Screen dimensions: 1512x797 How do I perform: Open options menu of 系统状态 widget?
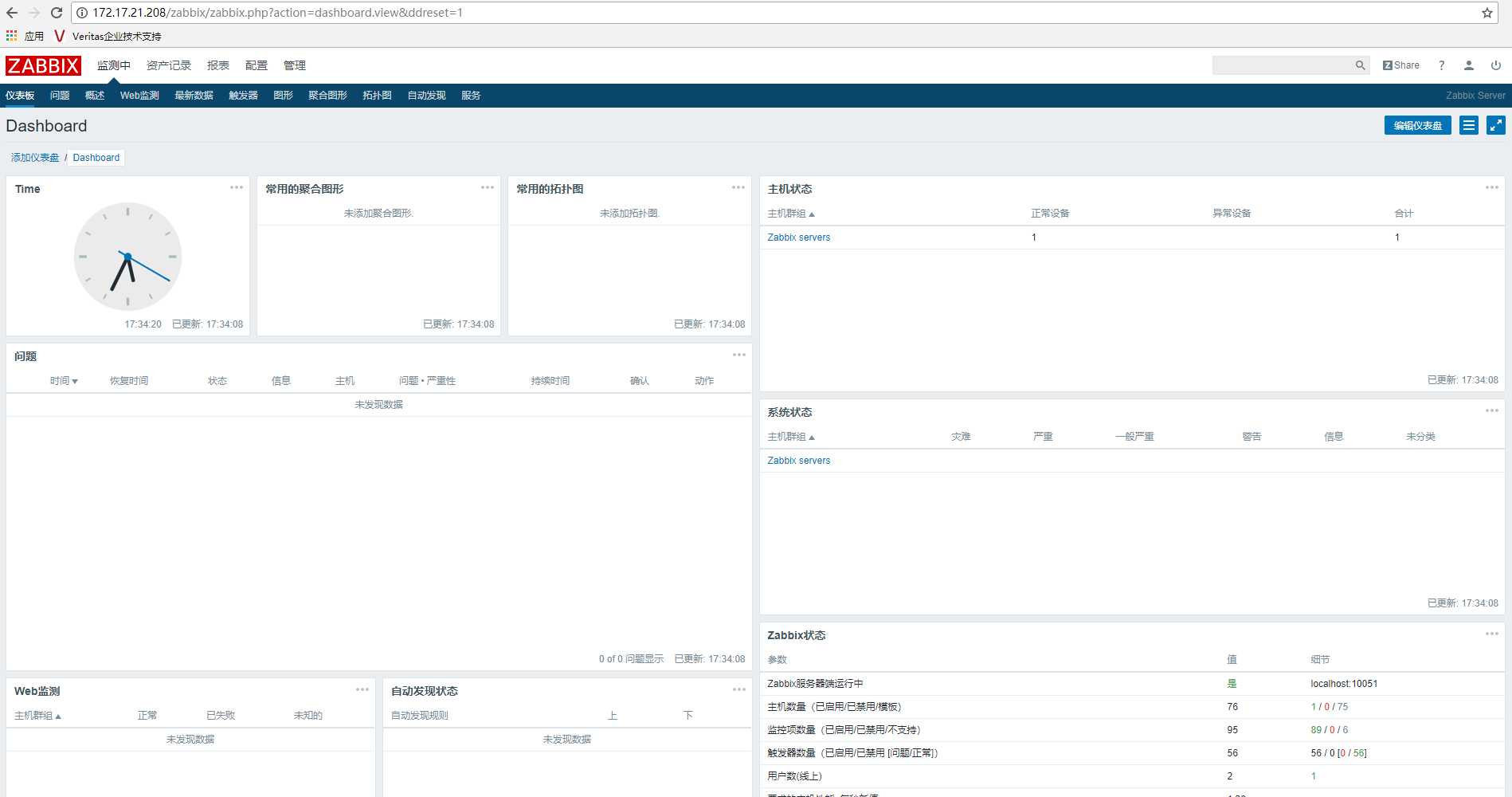[x=1492, y=410]
